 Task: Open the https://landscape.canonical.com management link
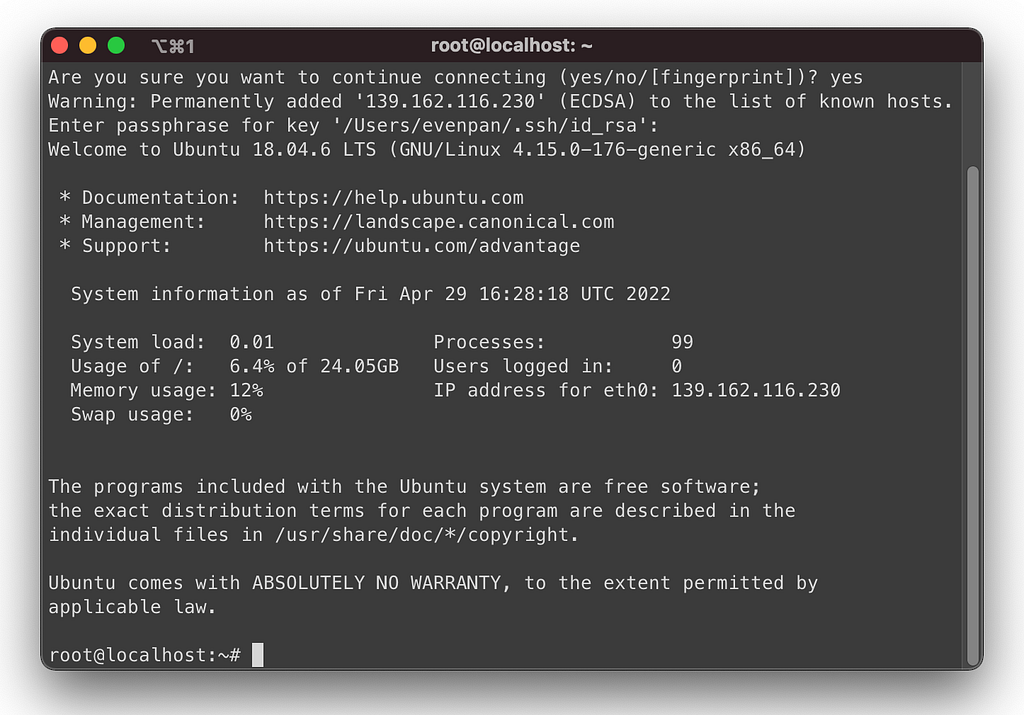[438, 221]
